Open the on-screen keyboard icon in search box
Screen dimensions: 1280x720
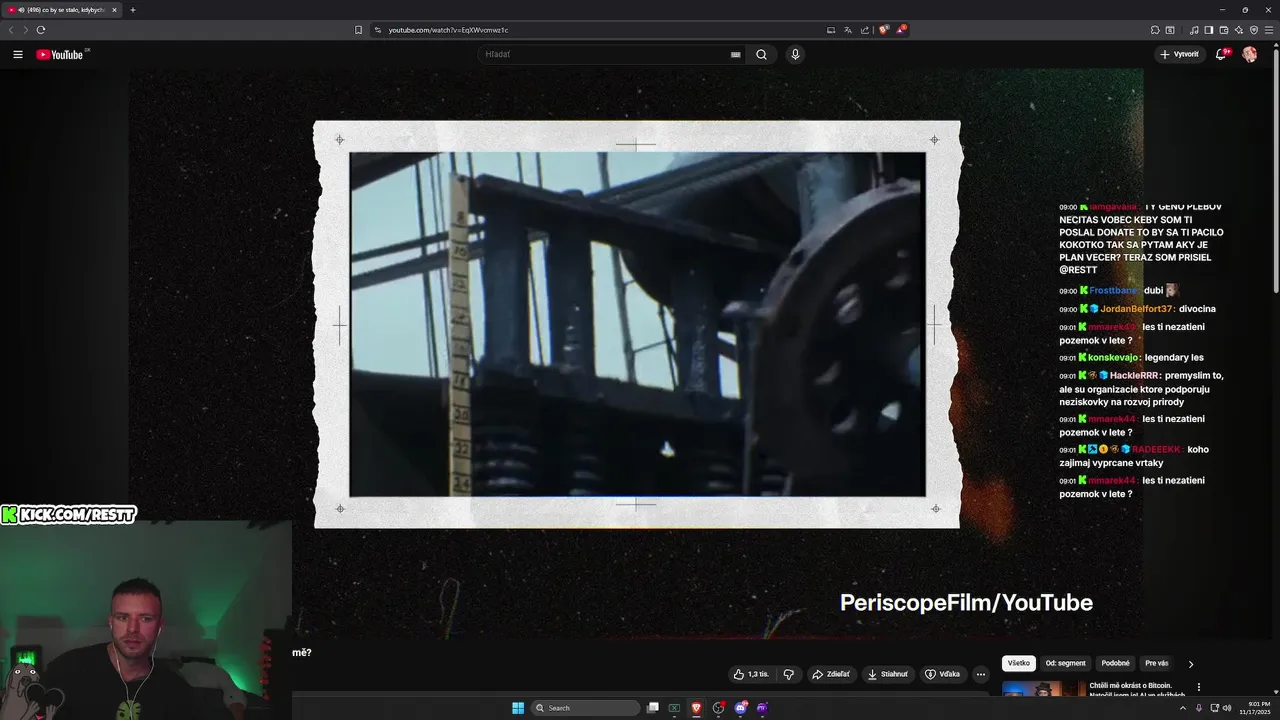736,55
